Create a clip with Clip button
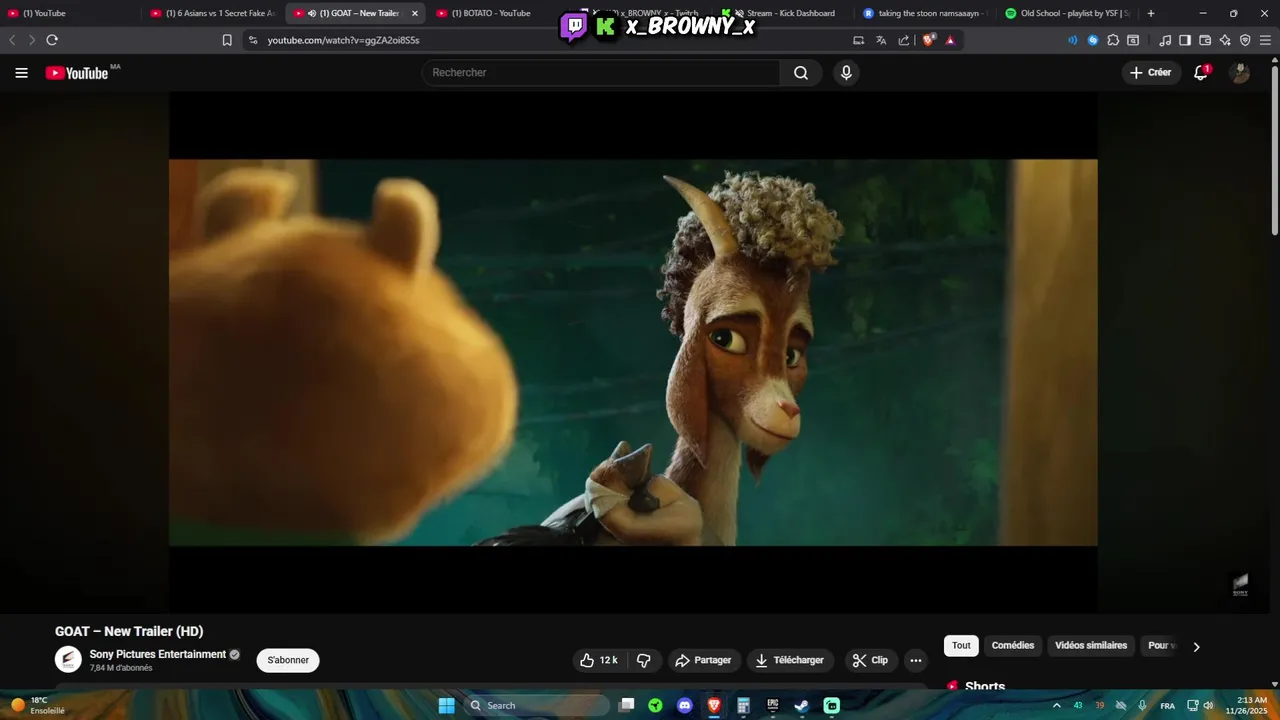 tap(870, 660)
